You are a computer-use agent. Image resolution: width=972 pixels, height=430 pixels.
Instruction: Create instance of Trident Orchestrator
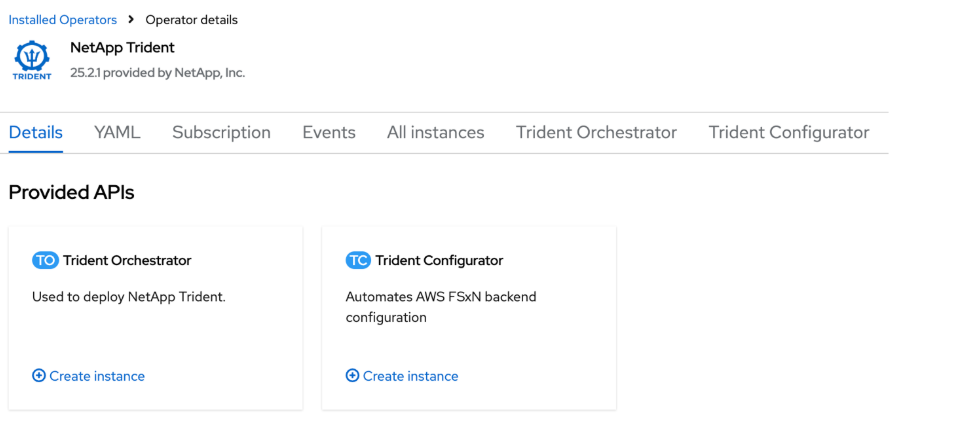(97, 376)
